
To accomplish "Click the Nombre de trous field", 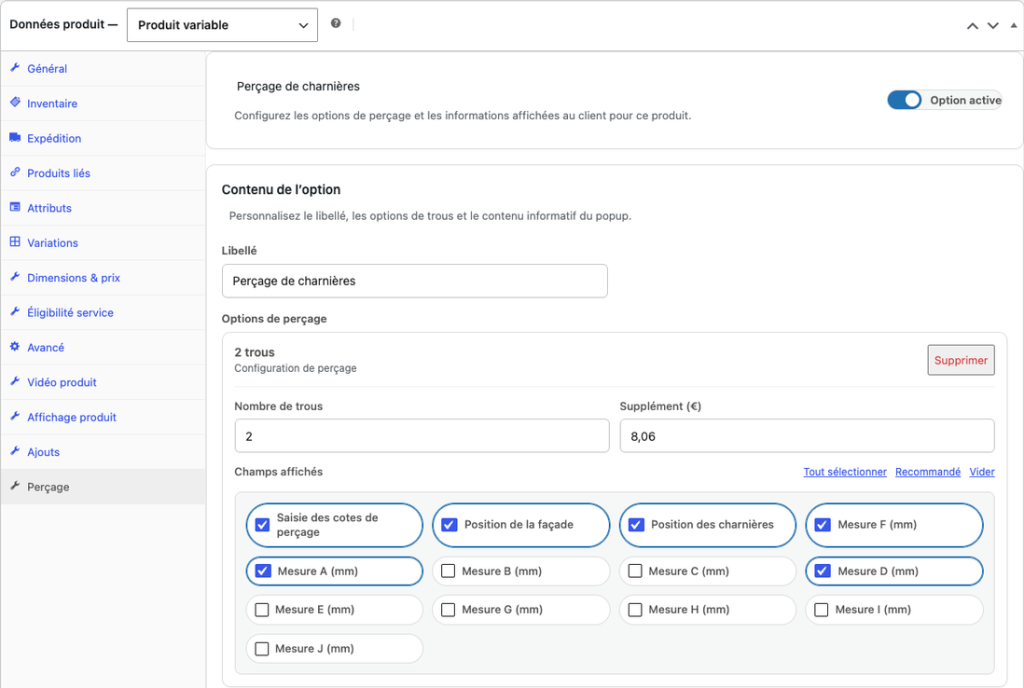I will pyautogui.click(x=422, y=436).
